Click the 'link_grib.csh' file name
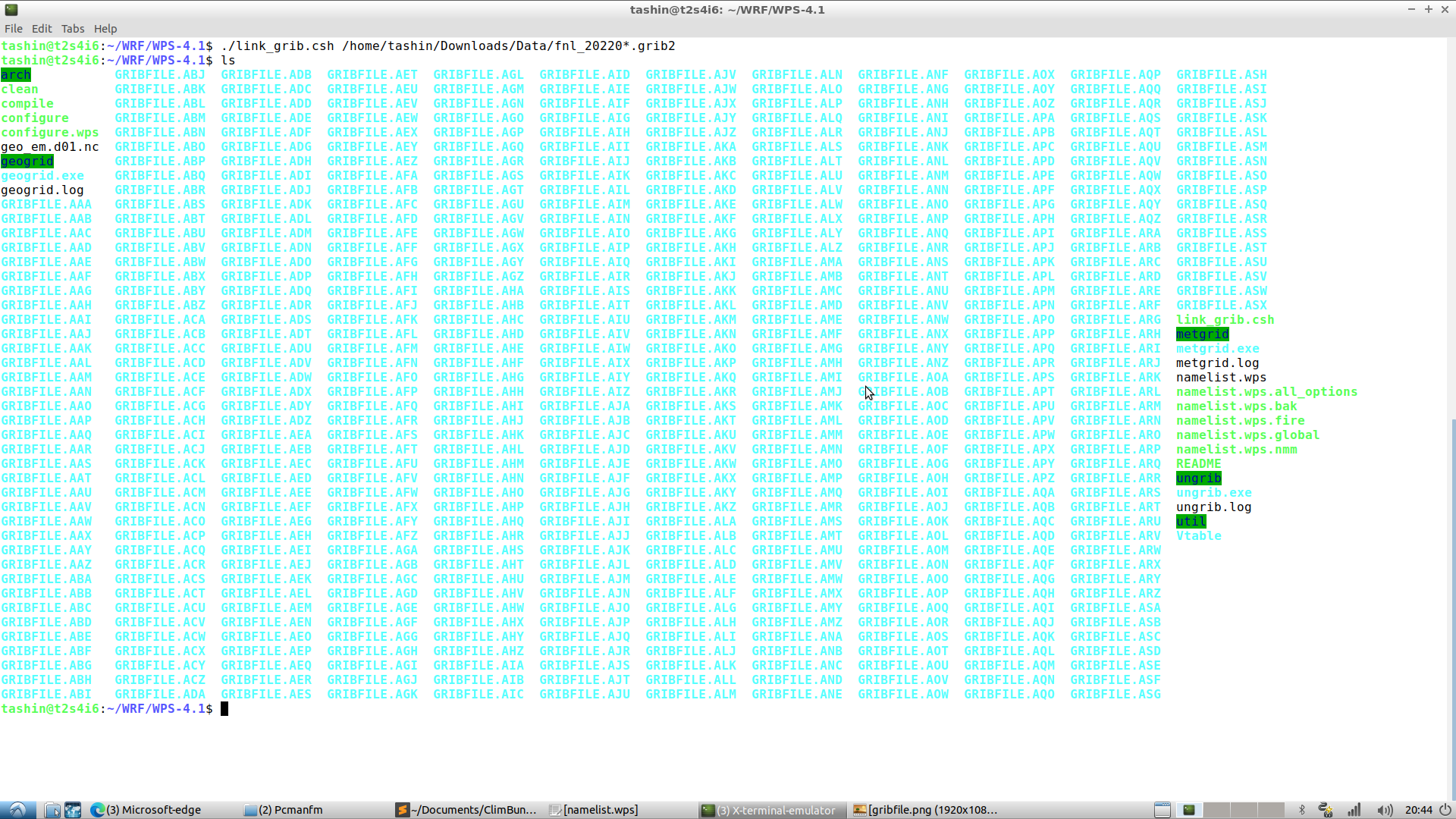The width and height of the screenshot is (1456, 819). click(x=1225, y=319)
